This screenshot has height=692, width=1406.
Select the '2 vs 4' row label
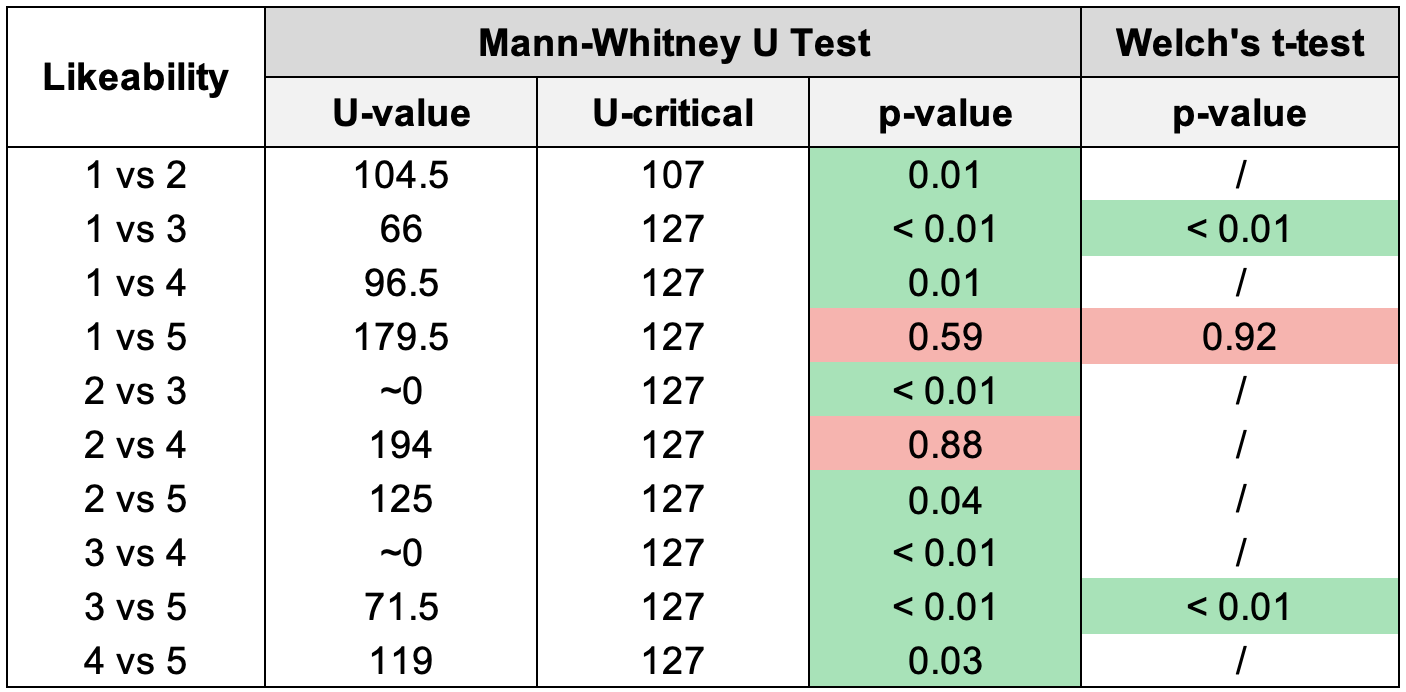[x=136, y=444]
